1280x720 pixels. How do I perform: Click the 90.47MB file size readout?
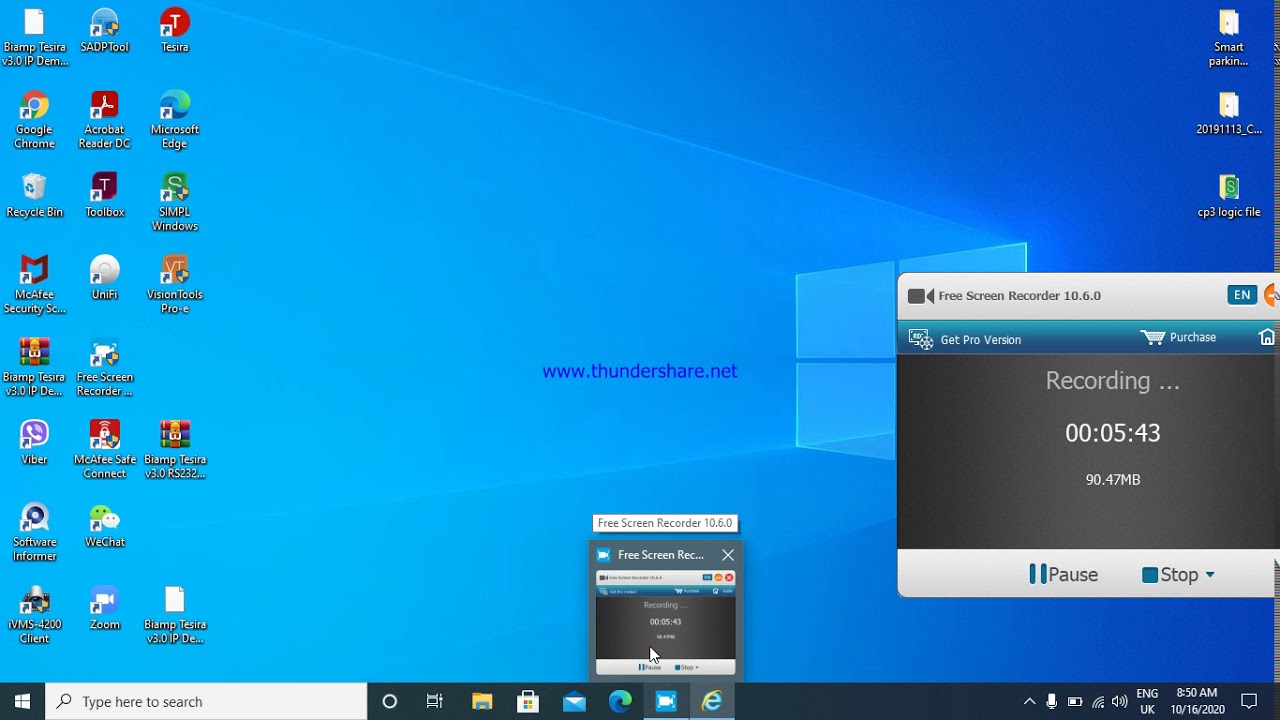[1113, 480]
